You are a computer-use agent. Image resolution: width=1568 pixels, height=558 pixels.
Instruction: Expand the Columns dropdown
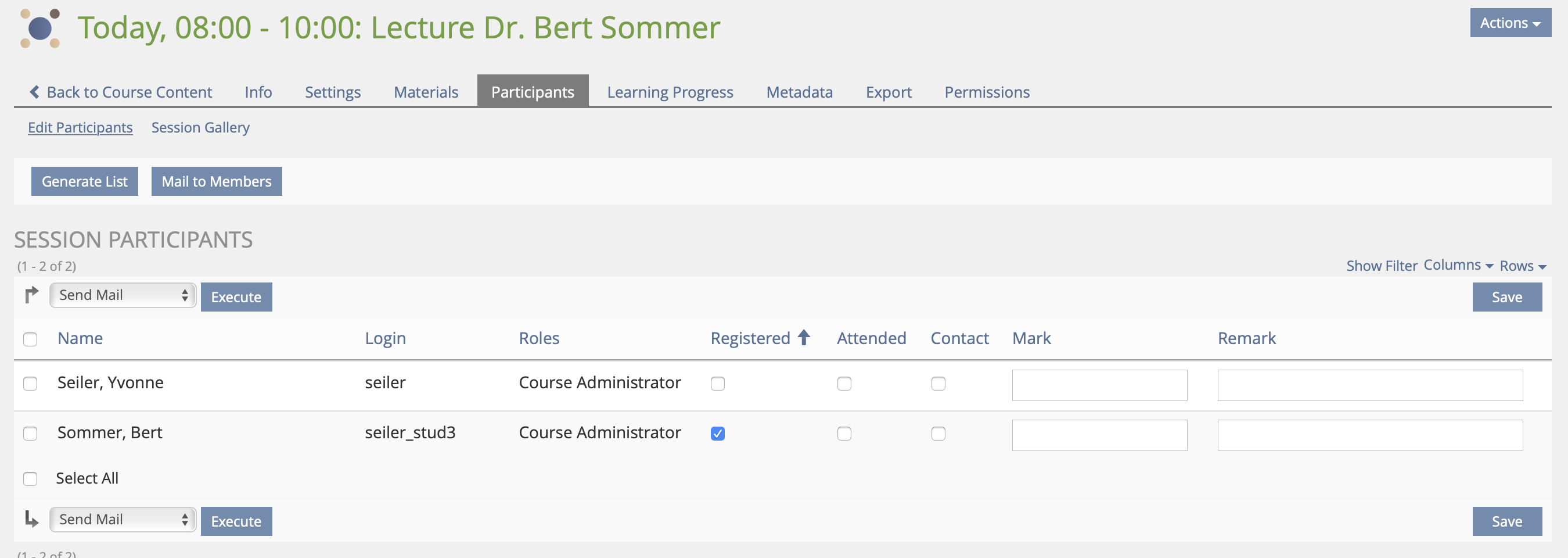(x=1458, y=265)
